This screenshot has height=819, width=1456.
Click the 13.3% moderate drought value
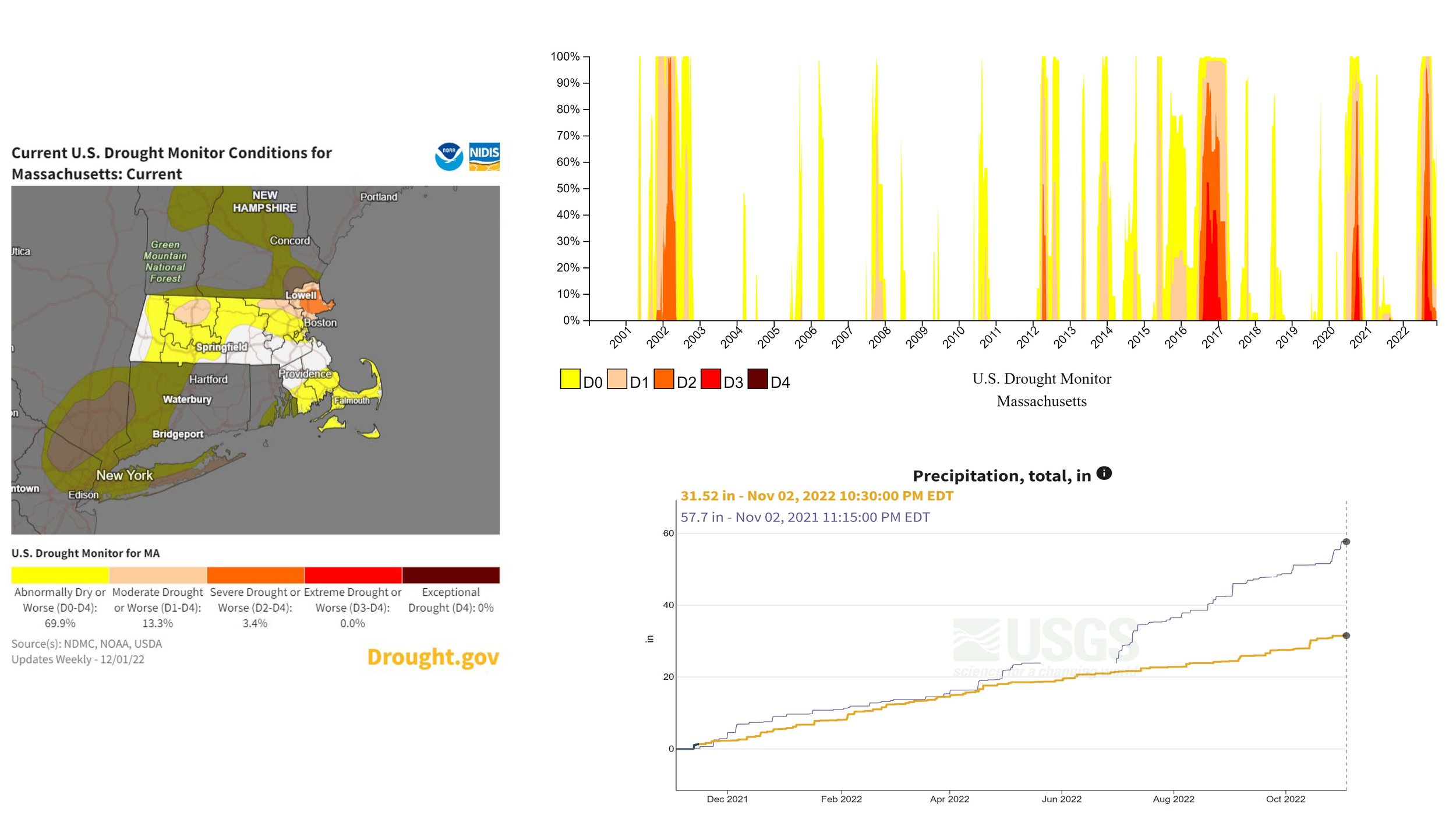(158, 623)
